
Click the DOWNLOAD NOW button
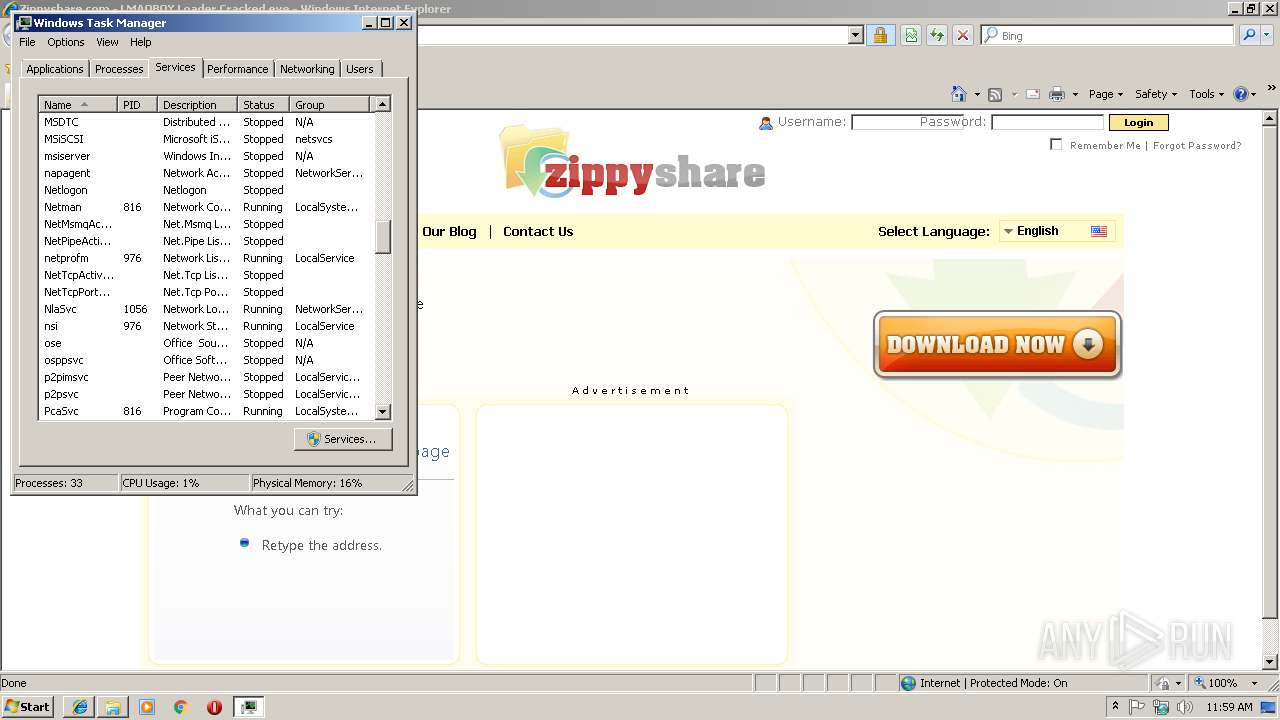coord(997,345)
